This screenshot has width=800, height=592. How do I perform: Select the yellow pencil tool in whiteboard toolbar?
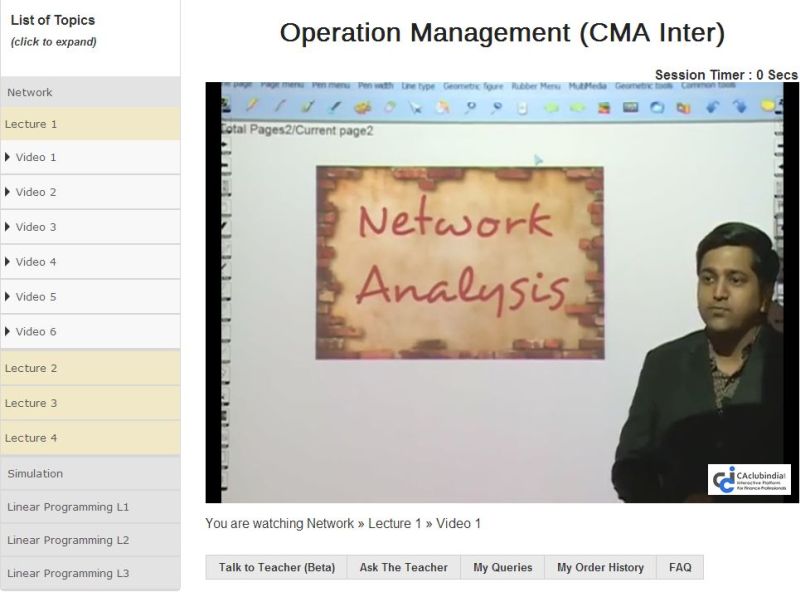pos(253,105)
